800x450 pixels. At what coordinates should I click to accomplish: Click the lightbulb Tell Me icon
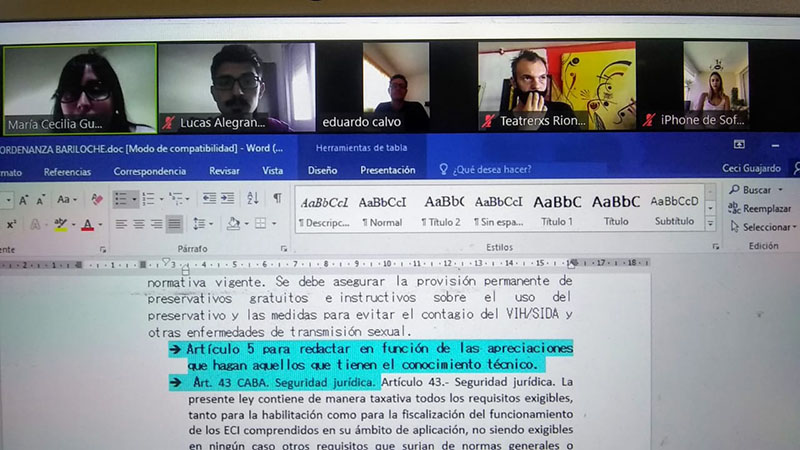[x=443, y=169]
